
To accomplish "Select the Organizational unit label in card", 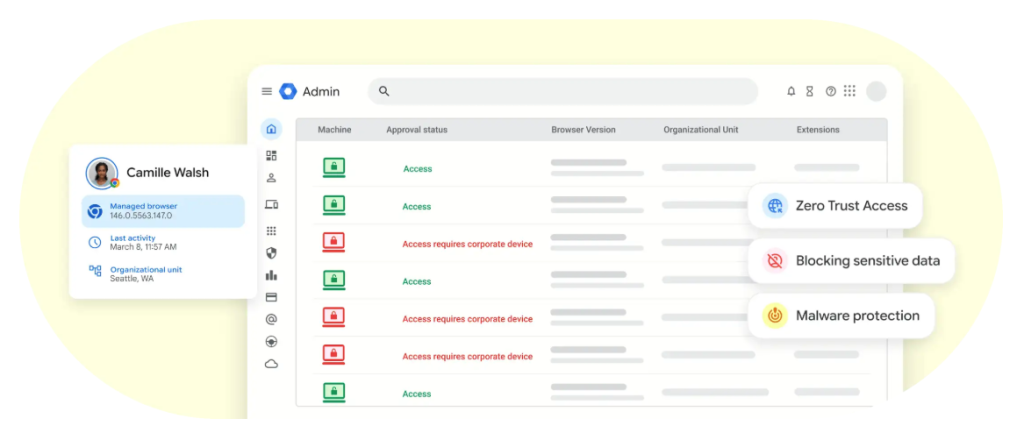I will pos(146,270).
